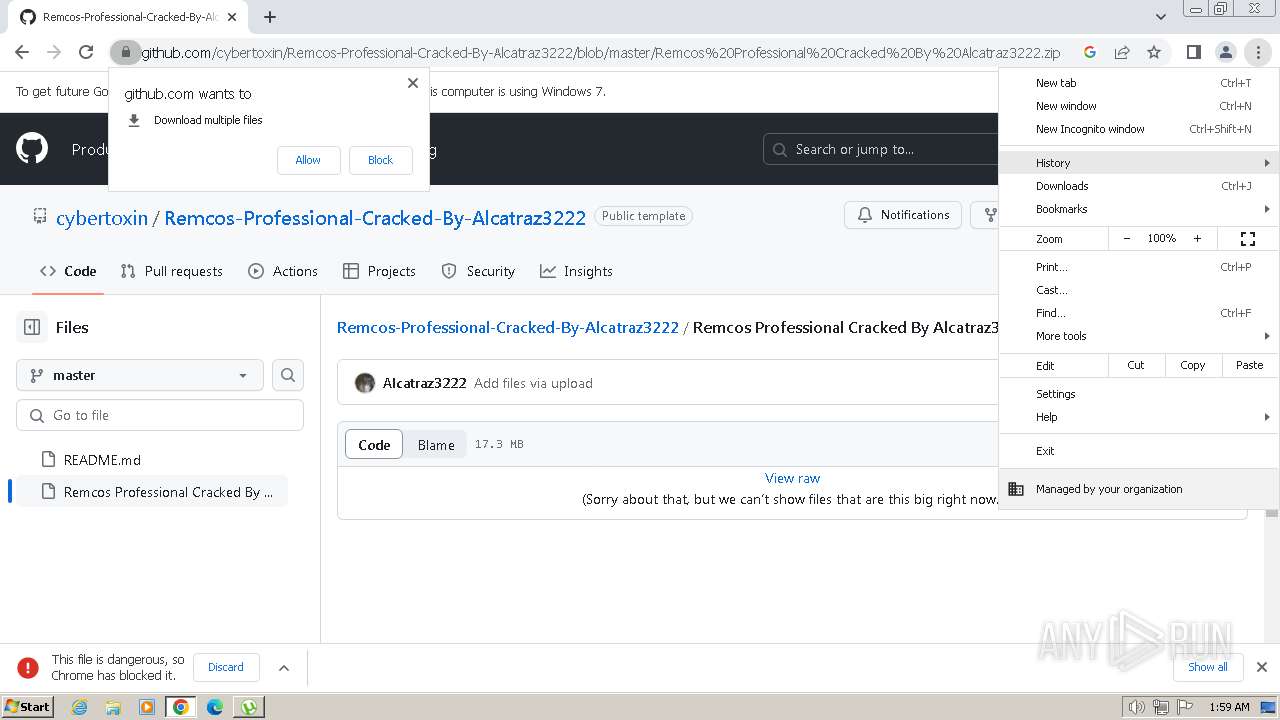Open Microsoft Edge from taskbar
The image size is (1280, 720).
[214, 707]
